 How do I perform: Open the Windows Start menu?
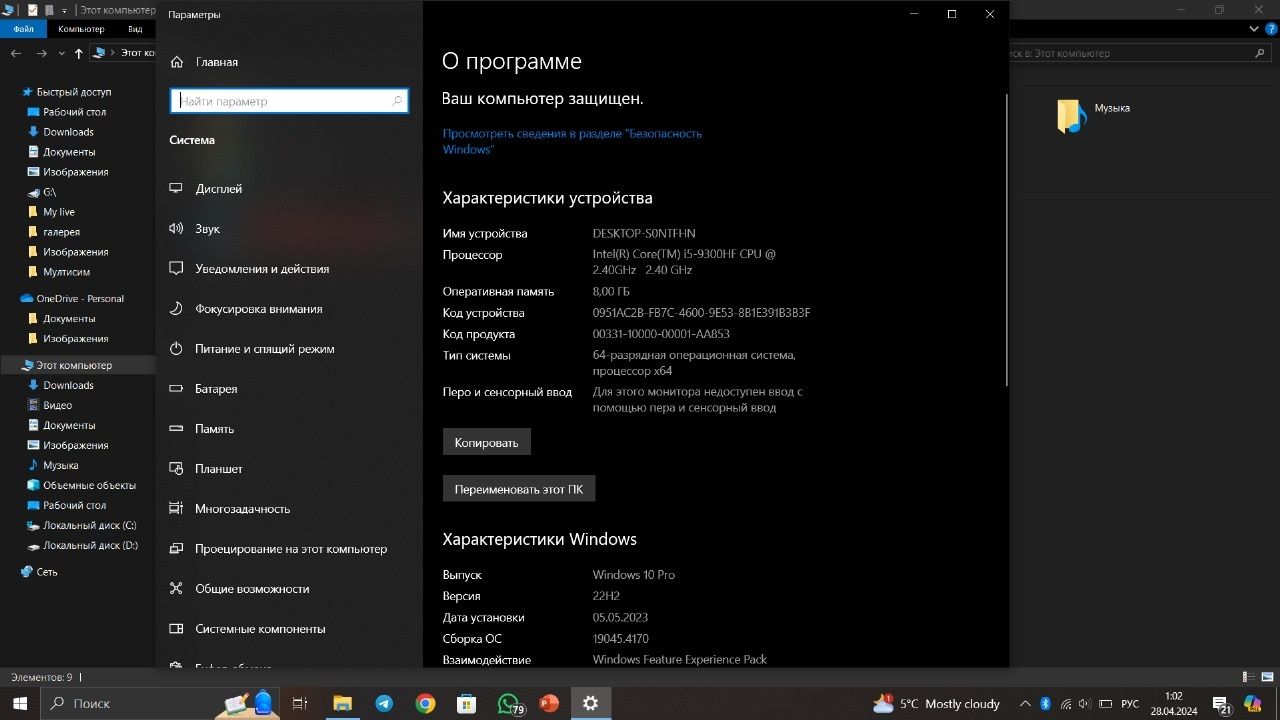click(x=20, y=703)
